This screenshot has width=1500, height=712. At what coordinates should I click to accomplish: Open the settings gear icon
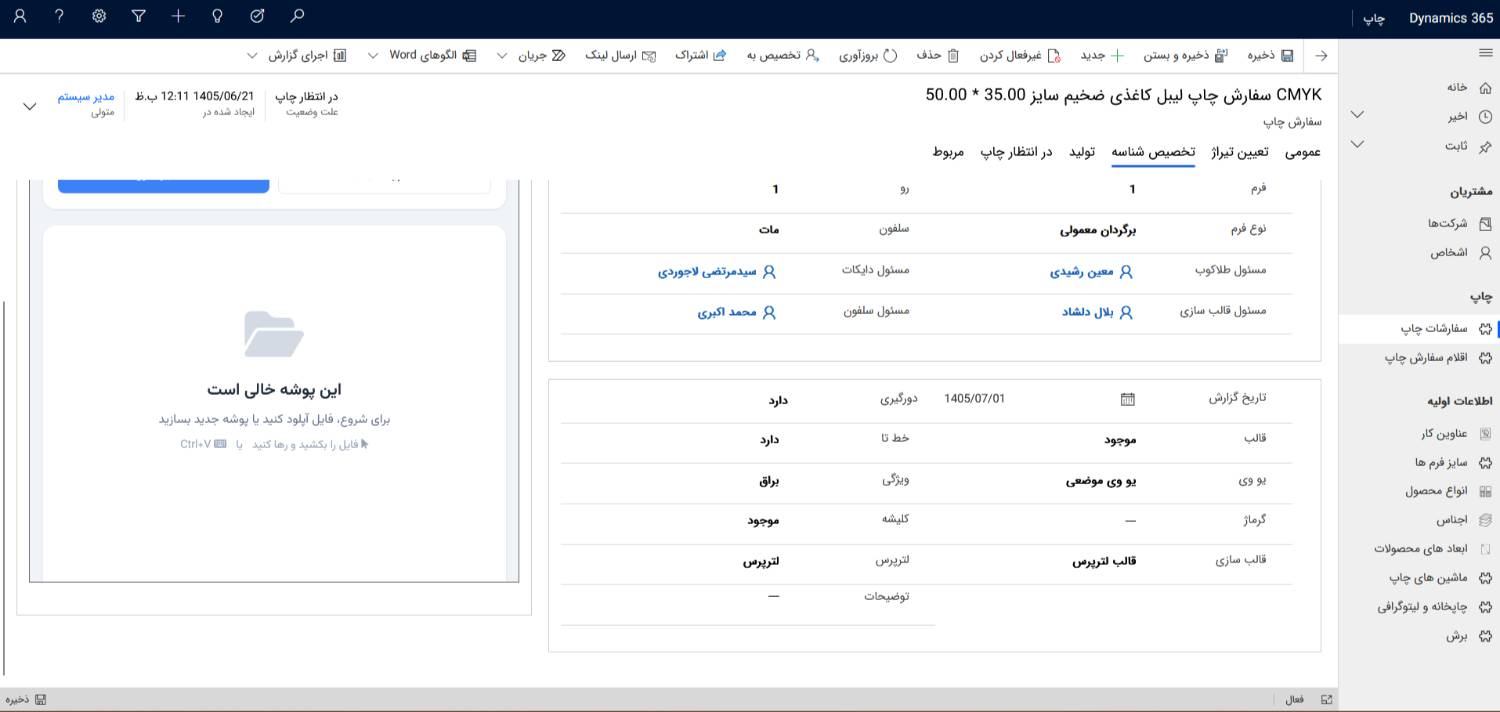[99, 16]
